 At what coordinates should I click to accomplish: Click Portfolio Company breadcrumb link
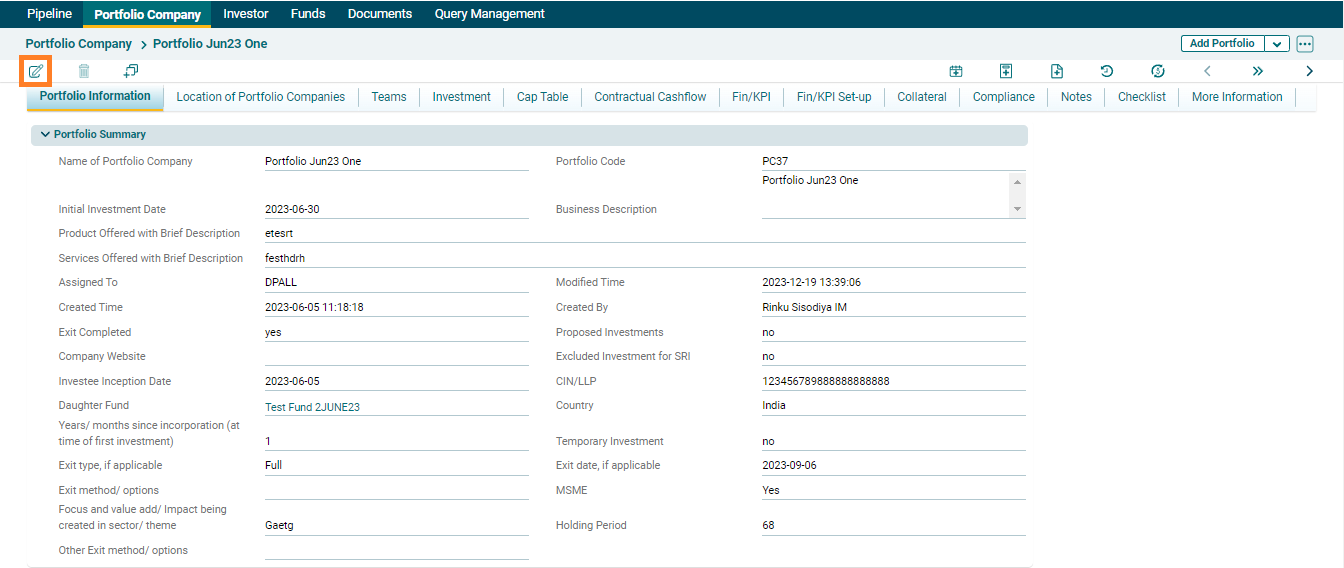tap(79, 44)
